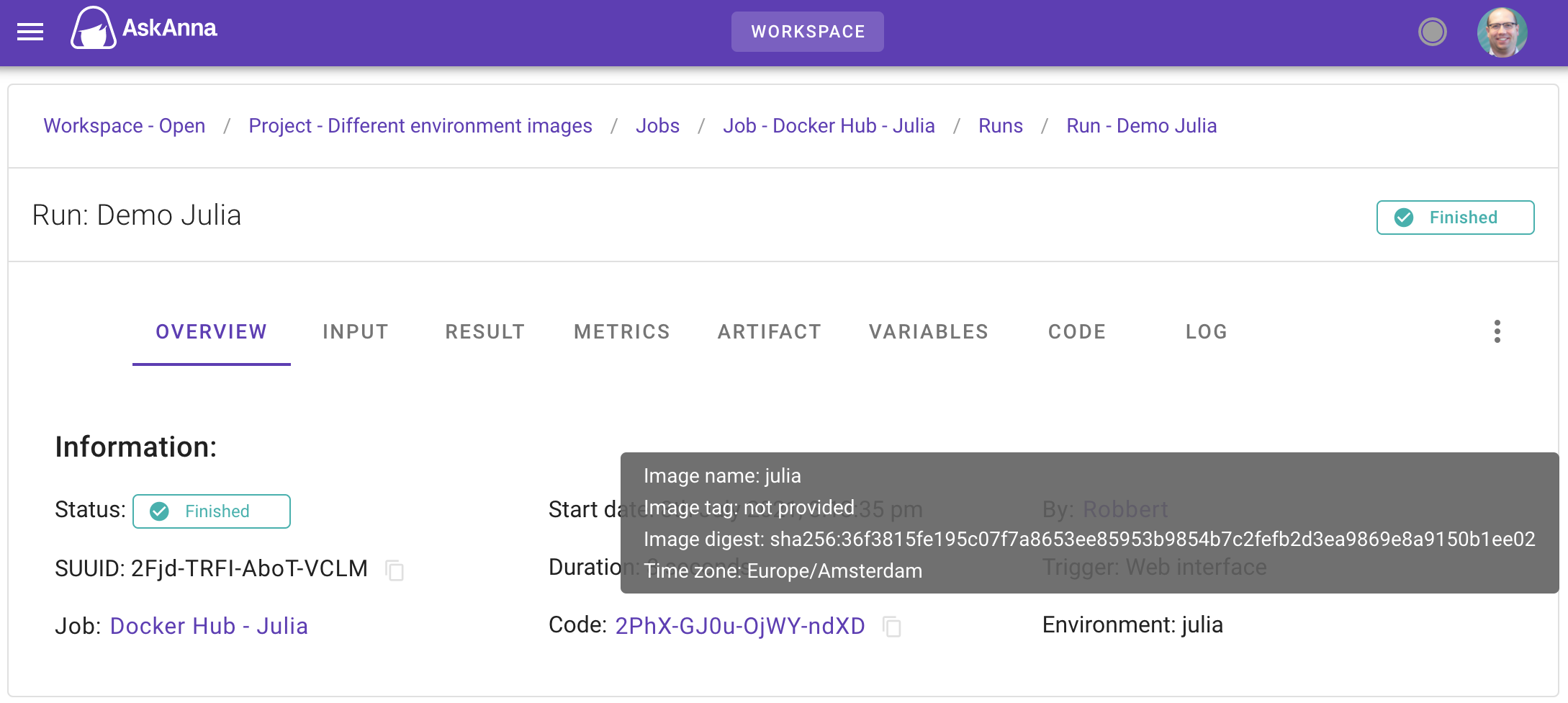Screen dimensions: 1568x703
Task: Follow the Docker Hub - Julia job link
Action: (209, 626)
